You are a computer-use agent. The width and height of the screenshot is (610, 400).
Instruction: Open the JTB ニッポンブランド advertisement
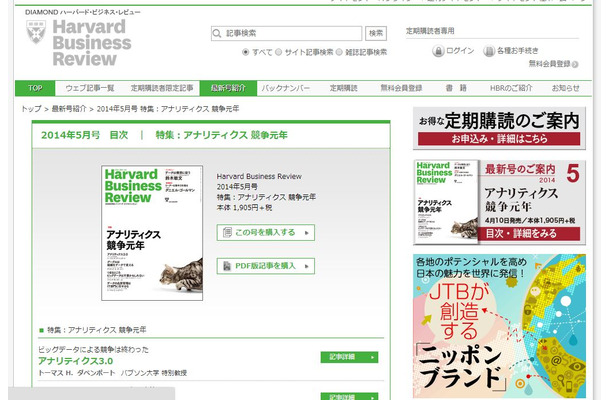tap(500, 326)
